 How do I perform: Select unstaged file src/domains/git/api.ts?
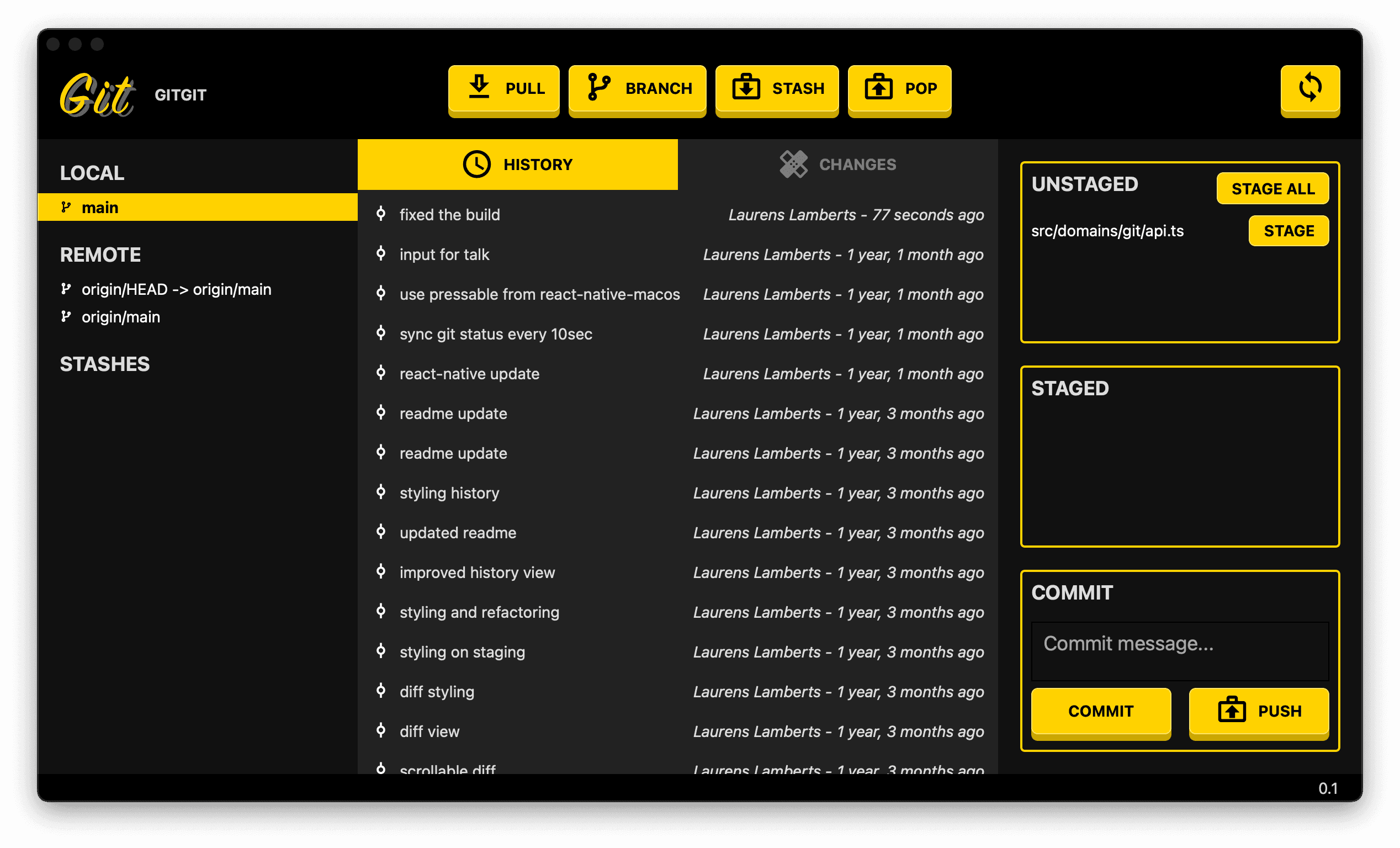pos(1107,231)
